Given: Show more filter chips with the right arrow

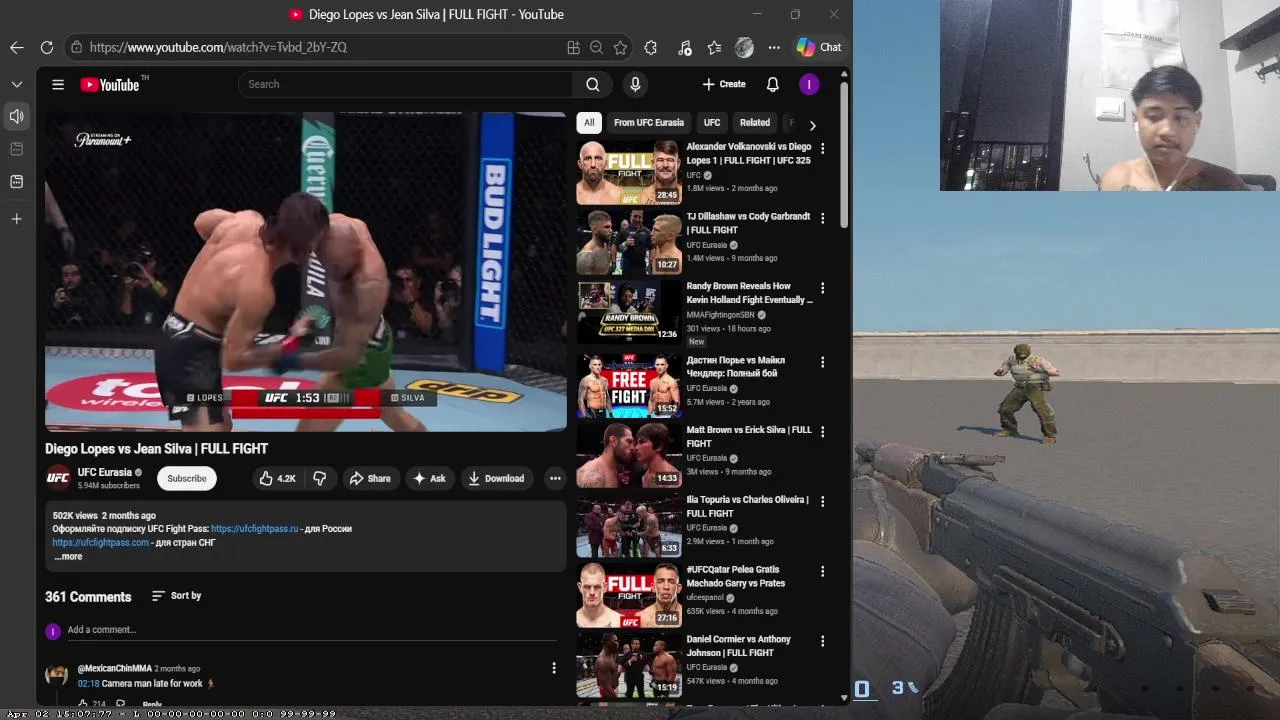Looking at the screenshot, I should [x=812, y=125].
